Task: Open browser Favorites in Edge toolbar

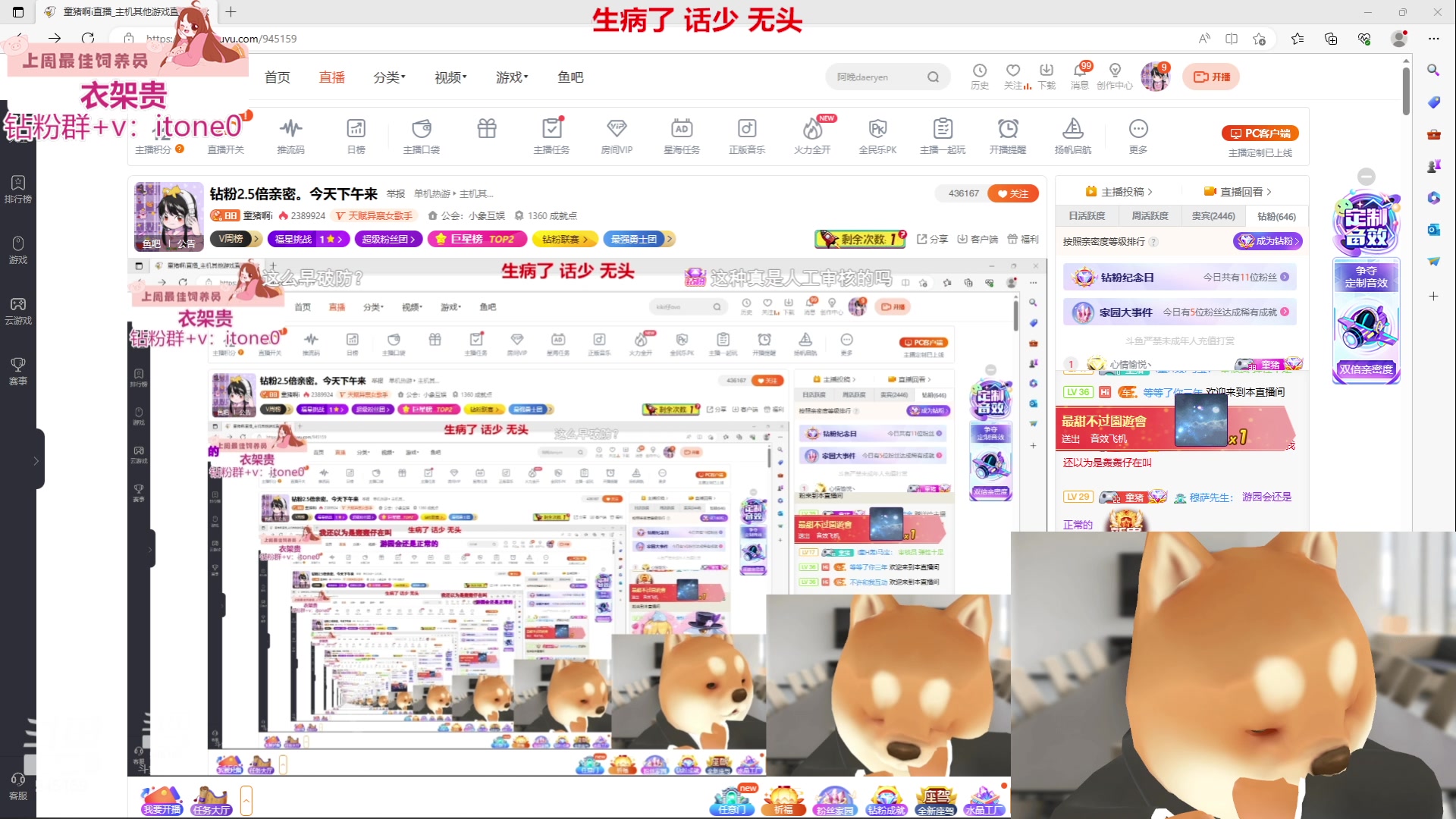Action: (1298, 39)
